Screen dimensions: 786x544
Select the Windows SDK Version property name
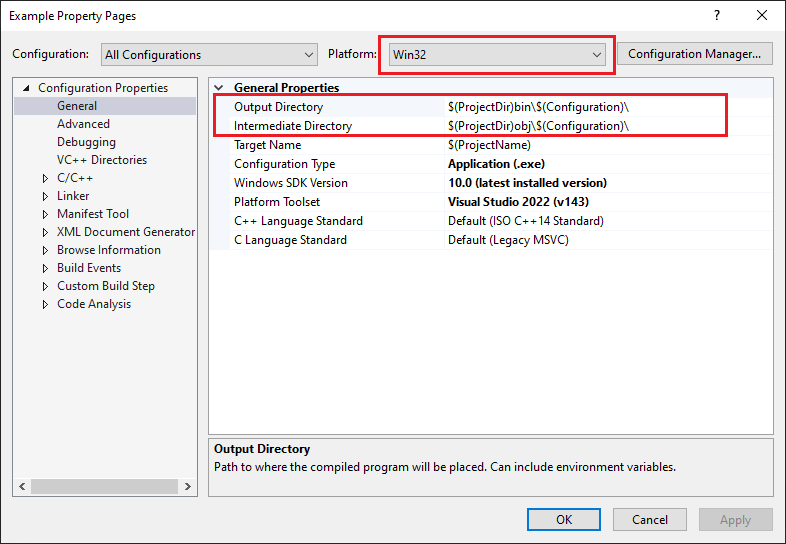coord(291,183)
